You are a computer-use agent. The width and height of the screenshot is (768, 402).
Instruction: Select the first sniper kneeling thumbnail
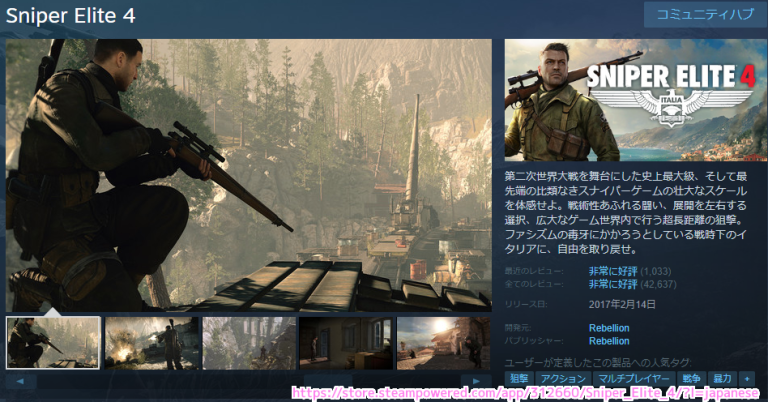pos(53,343)
